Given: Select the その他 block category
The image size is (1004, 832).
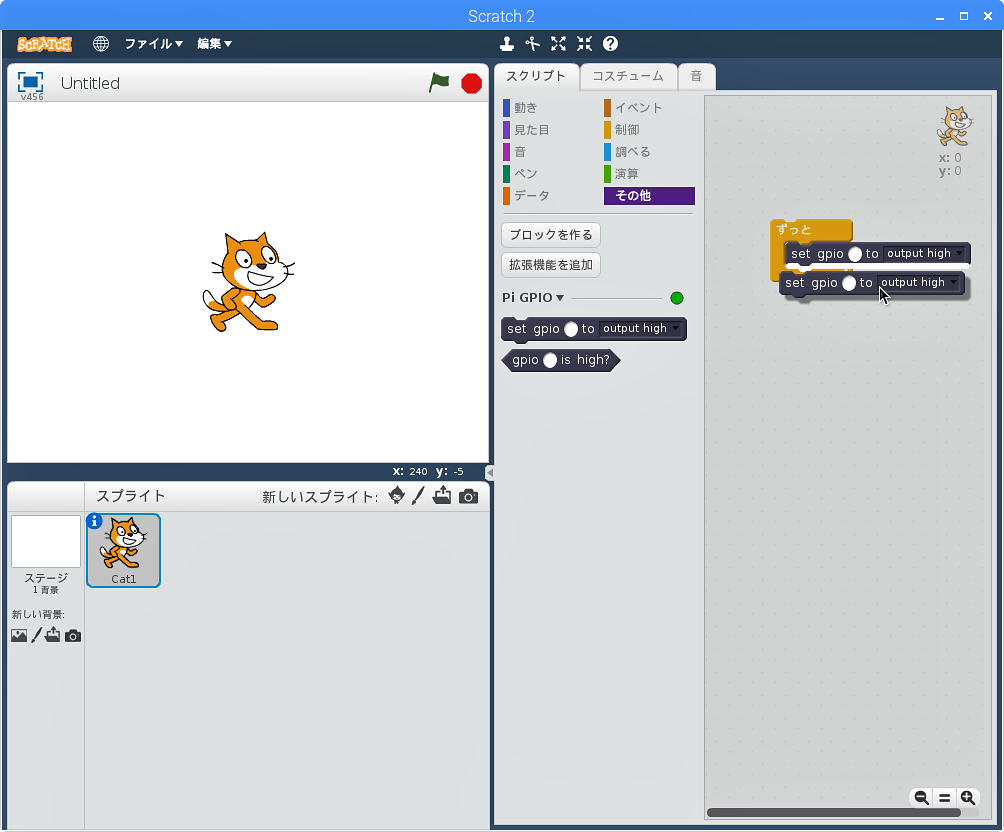Looking at the screenshot, I should click(x=649, y=195).
